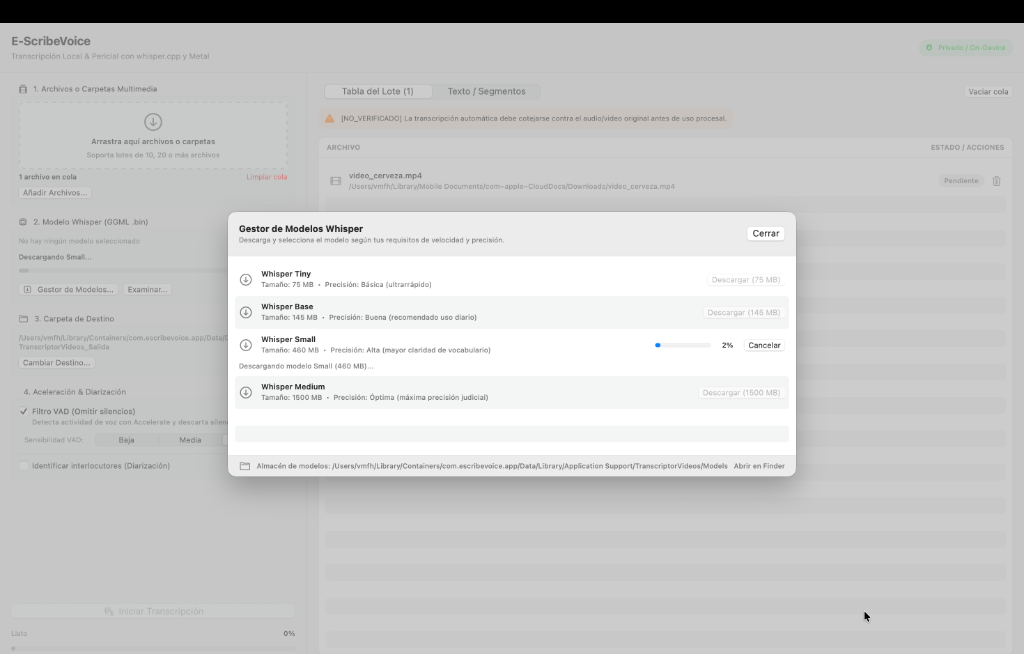Viewport: 1024px width, 654px height.
Task: Delete video_cerveza.mp4 with the trash icon
Action: (997, 181)
